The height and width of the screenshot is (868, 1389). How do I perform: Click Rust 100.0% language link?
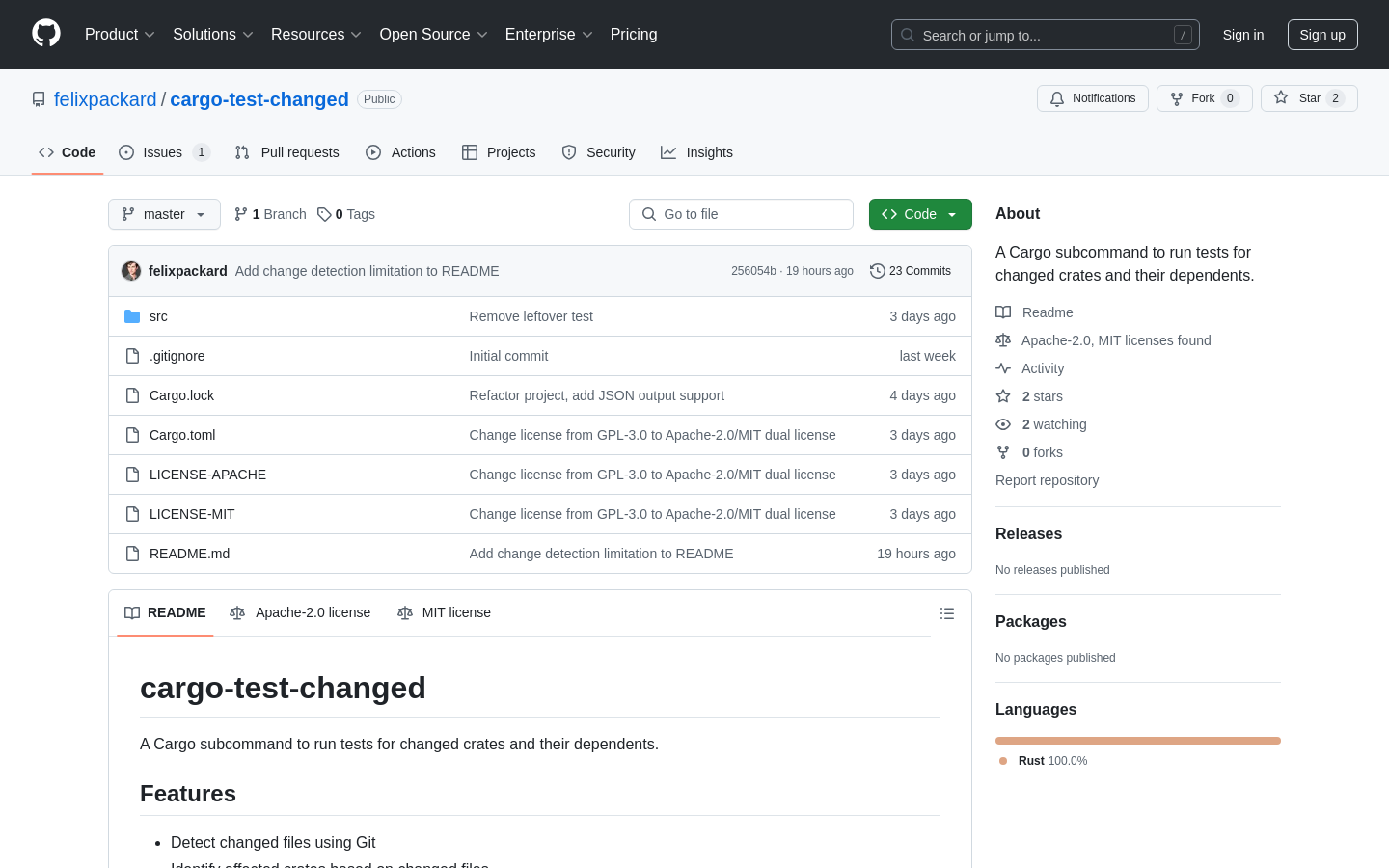pos(1043,761)
